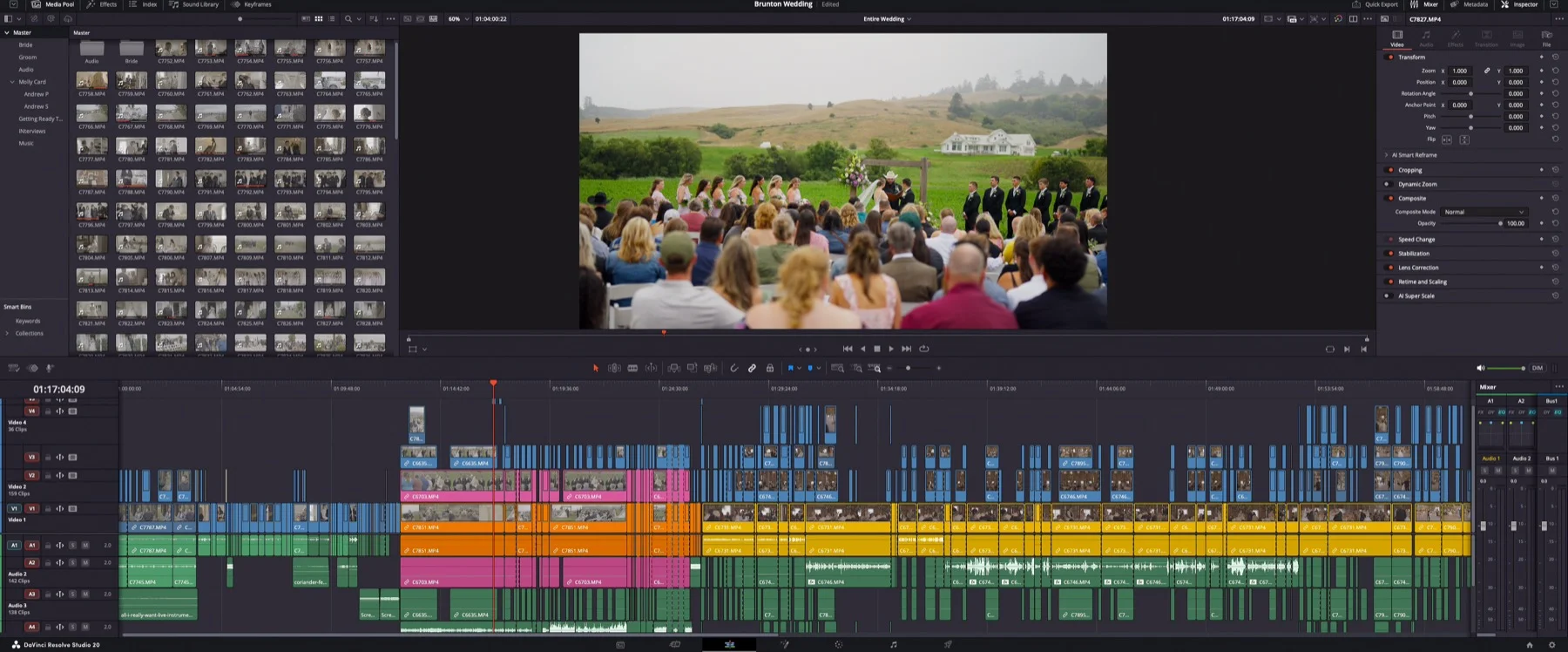1568x652 pixels.
Task: Open the Composite Mode Normal dropdown
Action: pyautogui.click(x=1484, y=212)
